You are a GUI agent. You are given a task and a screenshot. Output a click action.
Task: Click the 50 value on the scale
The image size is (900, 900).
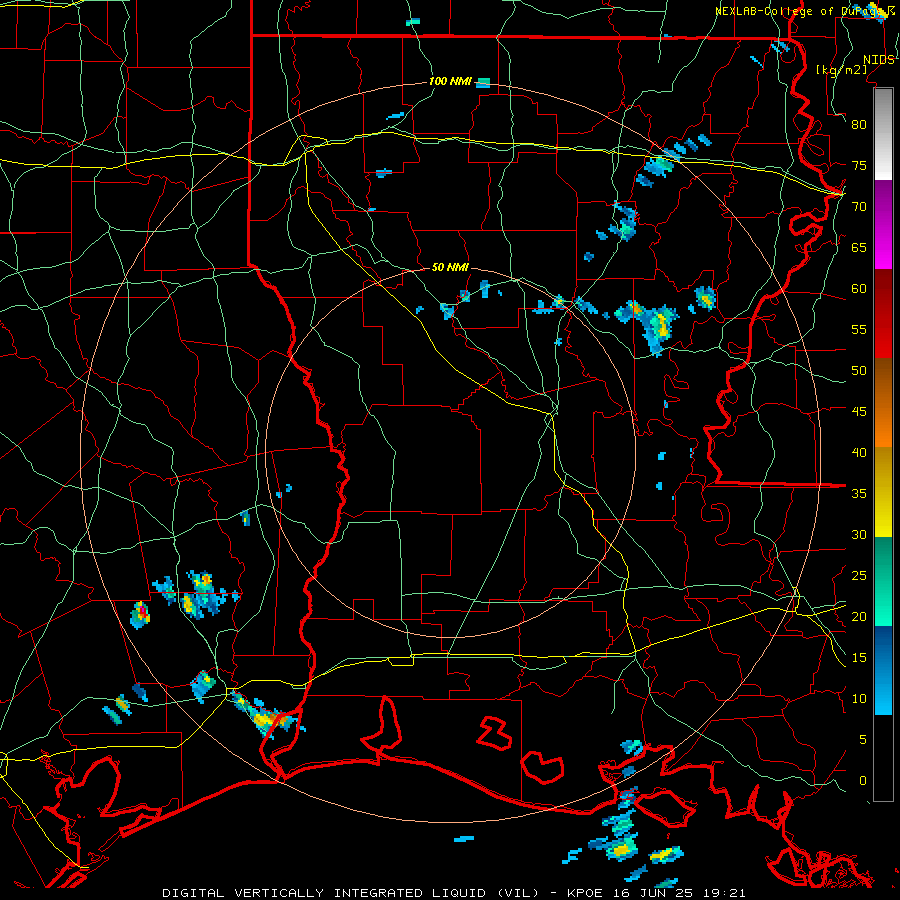[859, 371]
